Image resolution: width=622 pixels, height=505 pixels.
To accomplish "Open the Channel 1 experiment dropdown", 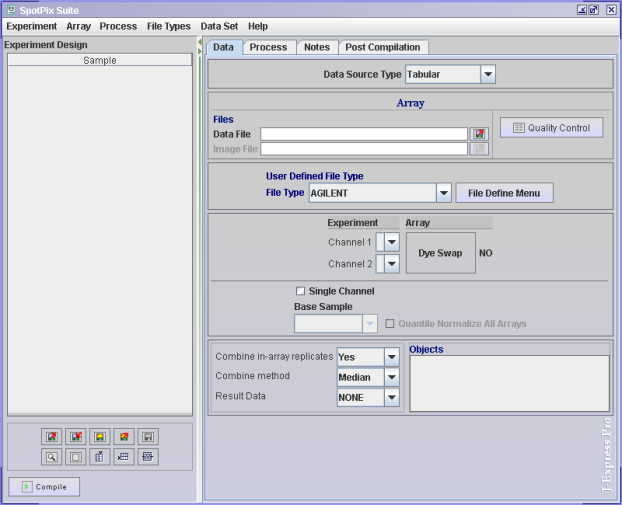I will [x=391, y=242].
